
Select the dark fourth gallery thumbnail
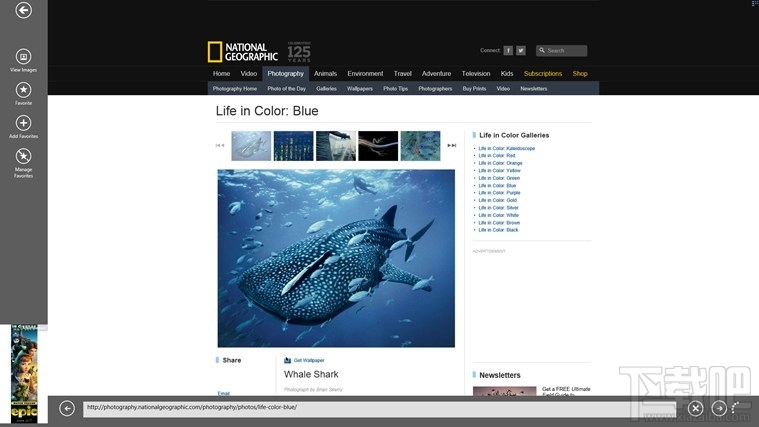click(378, 146)
